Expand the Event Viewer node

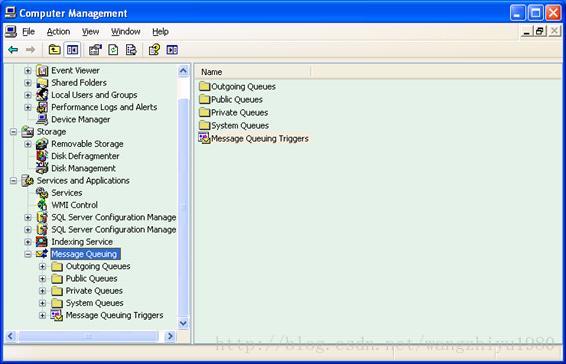pos(27,70)
